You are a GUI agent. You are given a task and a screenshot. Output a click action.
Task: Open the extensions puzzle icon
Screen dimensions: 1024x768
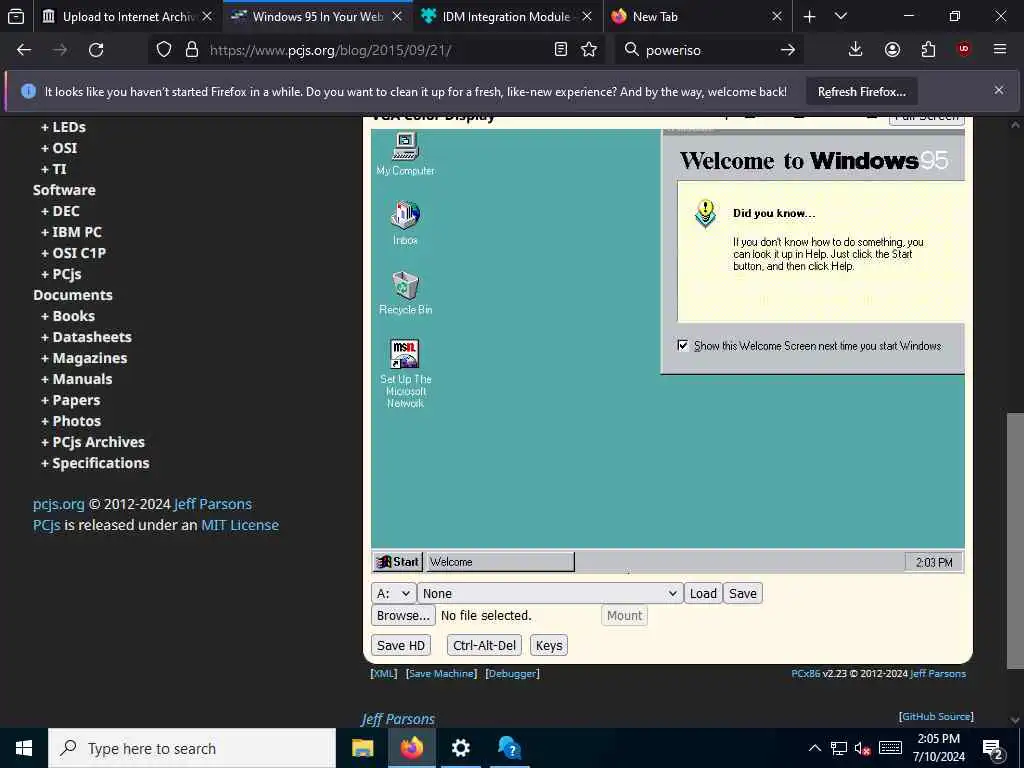click(x=928, y=50)
